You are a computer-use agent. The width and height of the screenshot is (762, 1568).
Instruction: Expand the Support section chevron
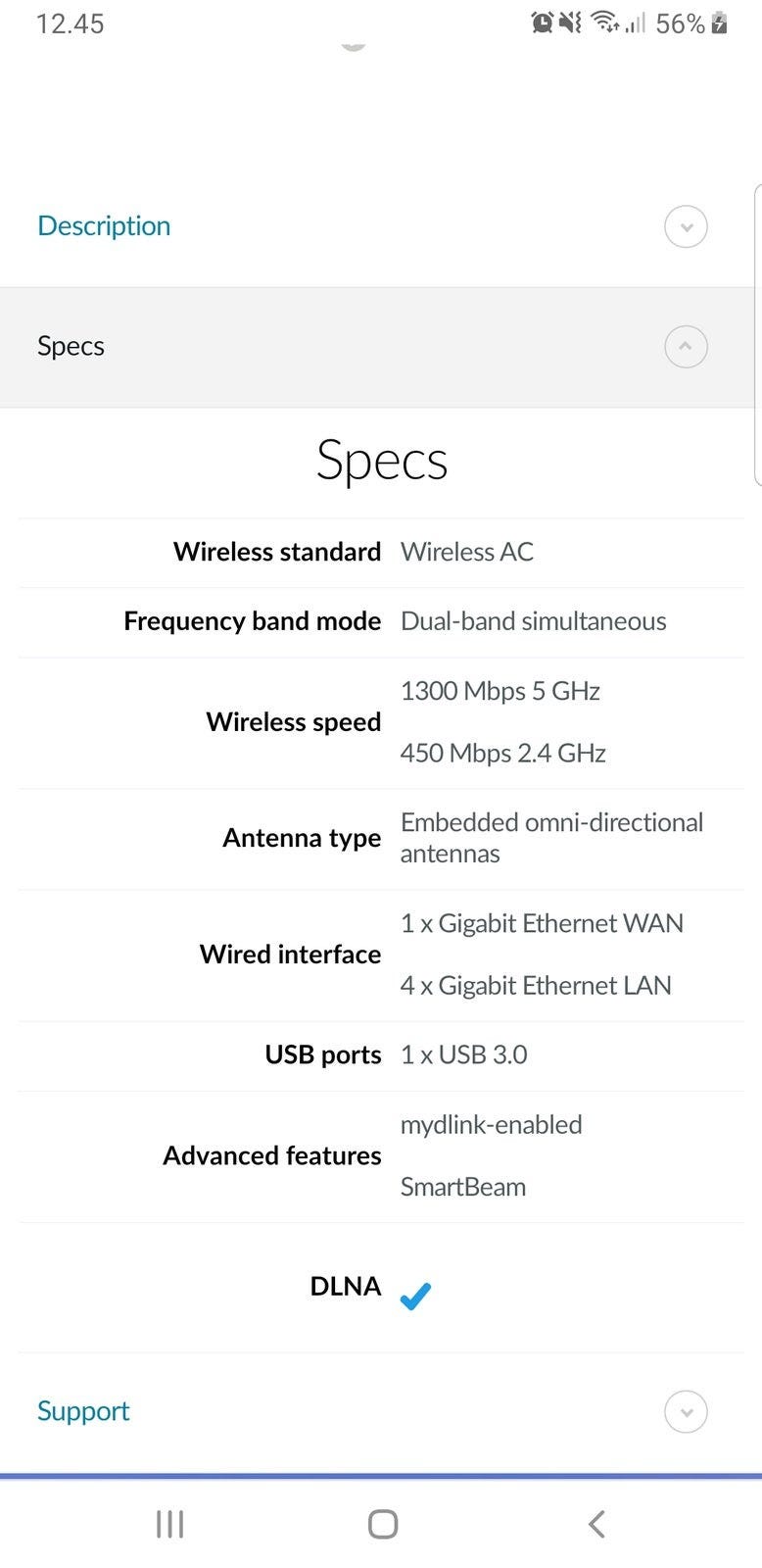[x=686, y=1412]
